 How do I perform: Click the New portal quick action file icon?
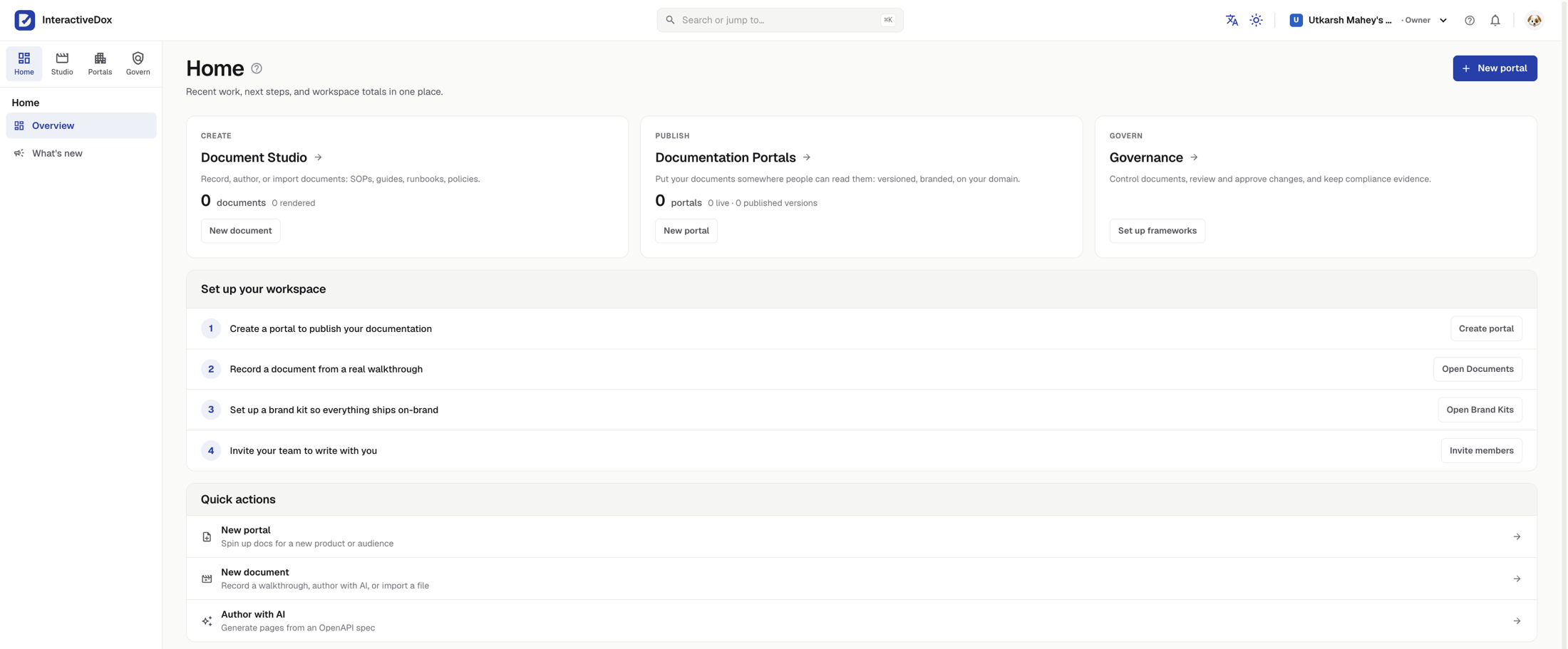pyautogui.click(x=207, y=536)
